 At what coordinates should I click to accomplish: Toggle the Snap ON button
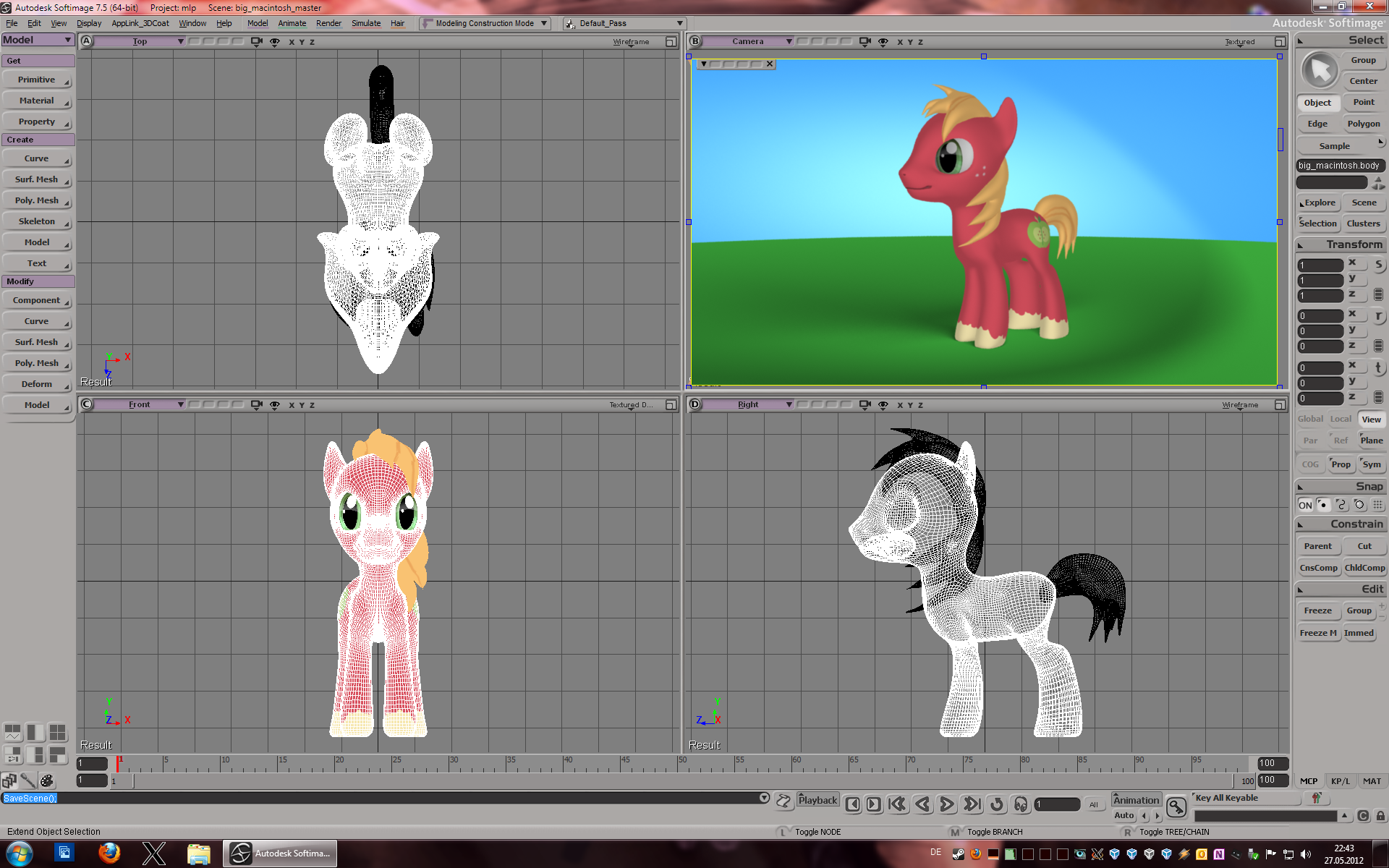tap(1305, 505)
